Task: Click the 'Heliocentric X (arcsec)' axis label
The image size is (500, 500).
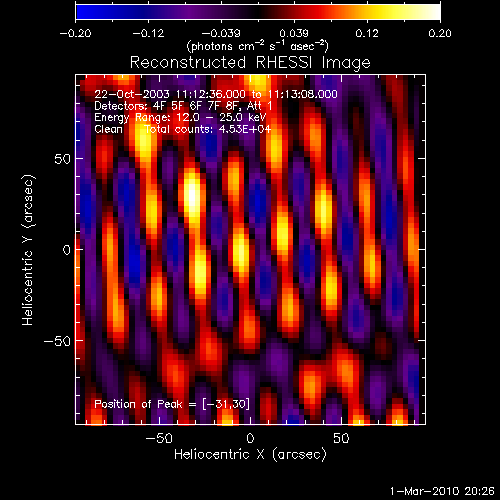Action: coord(250,455)
